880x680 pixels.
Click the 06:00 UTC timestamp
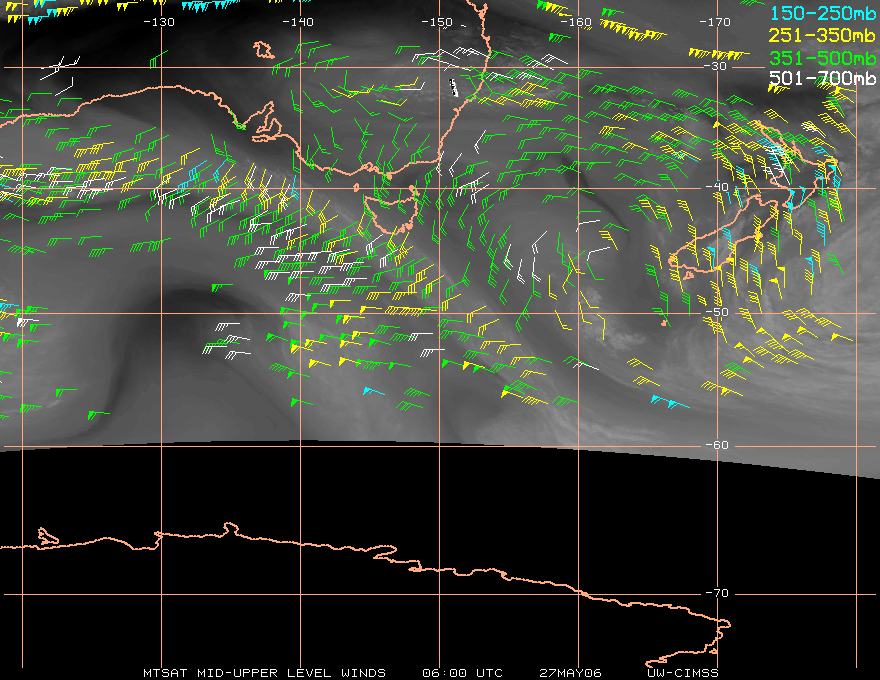pos(462,673)
